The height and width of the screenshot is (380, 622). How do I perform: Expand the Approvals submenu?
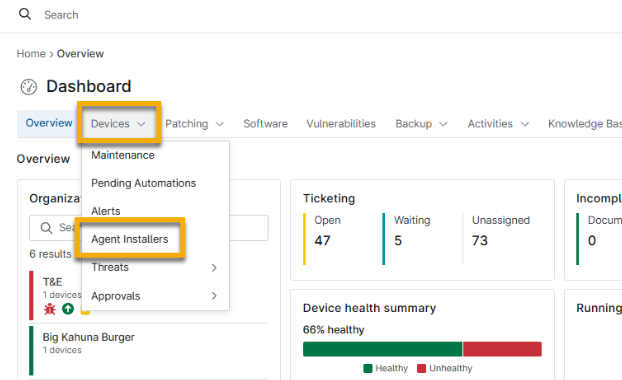point(155,296)
